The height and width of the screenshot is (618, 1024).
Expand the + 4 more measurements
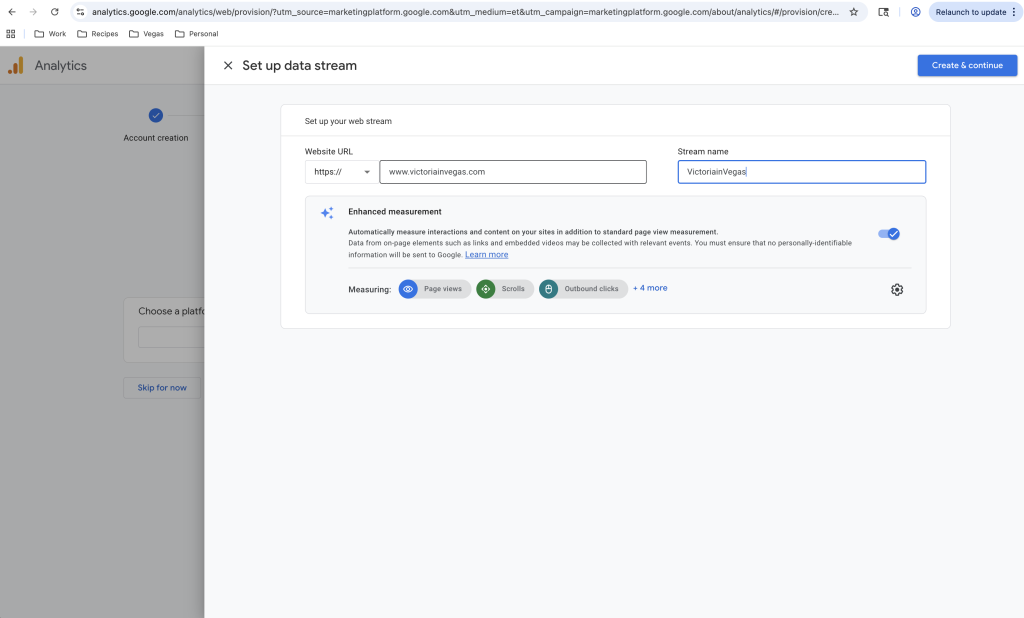coord(650,288)
